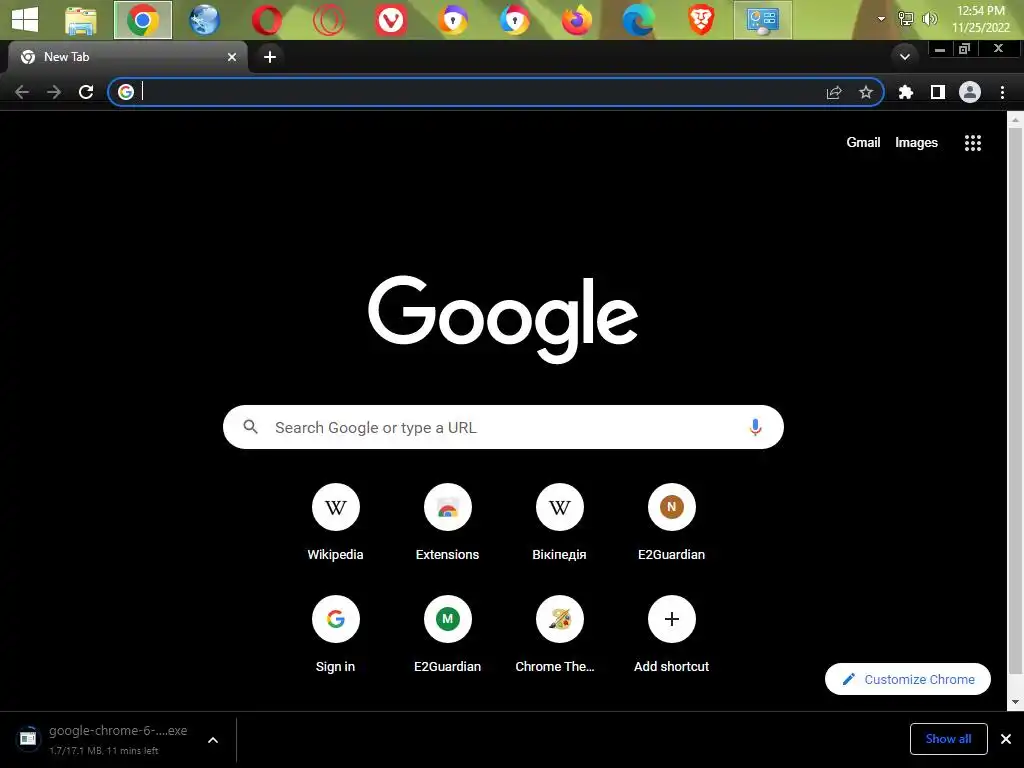The image size is (1024, 768).
Task: Close the New Tab tab
Action: [232, 57]
